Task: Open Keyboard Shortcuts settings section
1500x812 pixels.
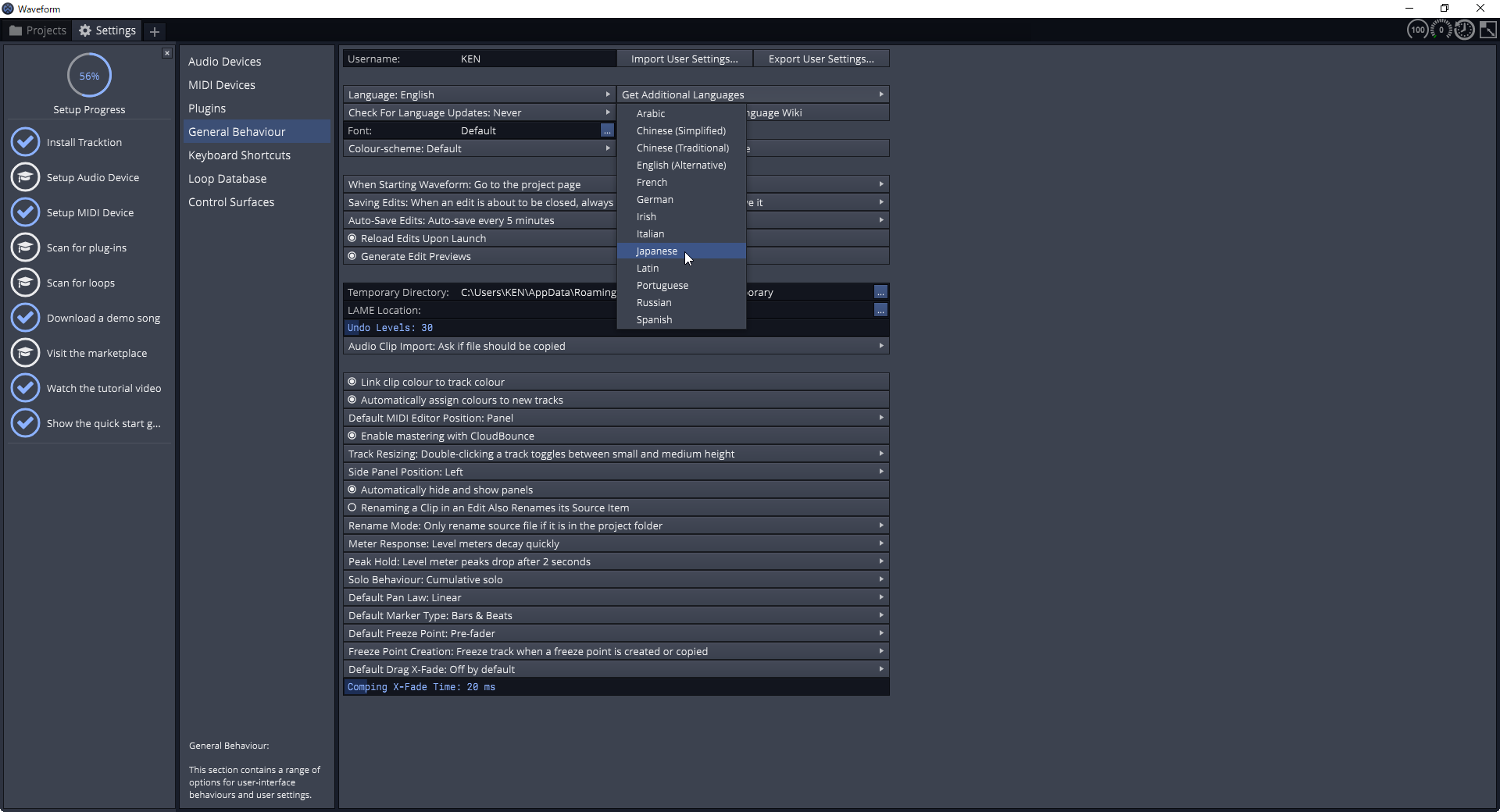Action: 257,155
